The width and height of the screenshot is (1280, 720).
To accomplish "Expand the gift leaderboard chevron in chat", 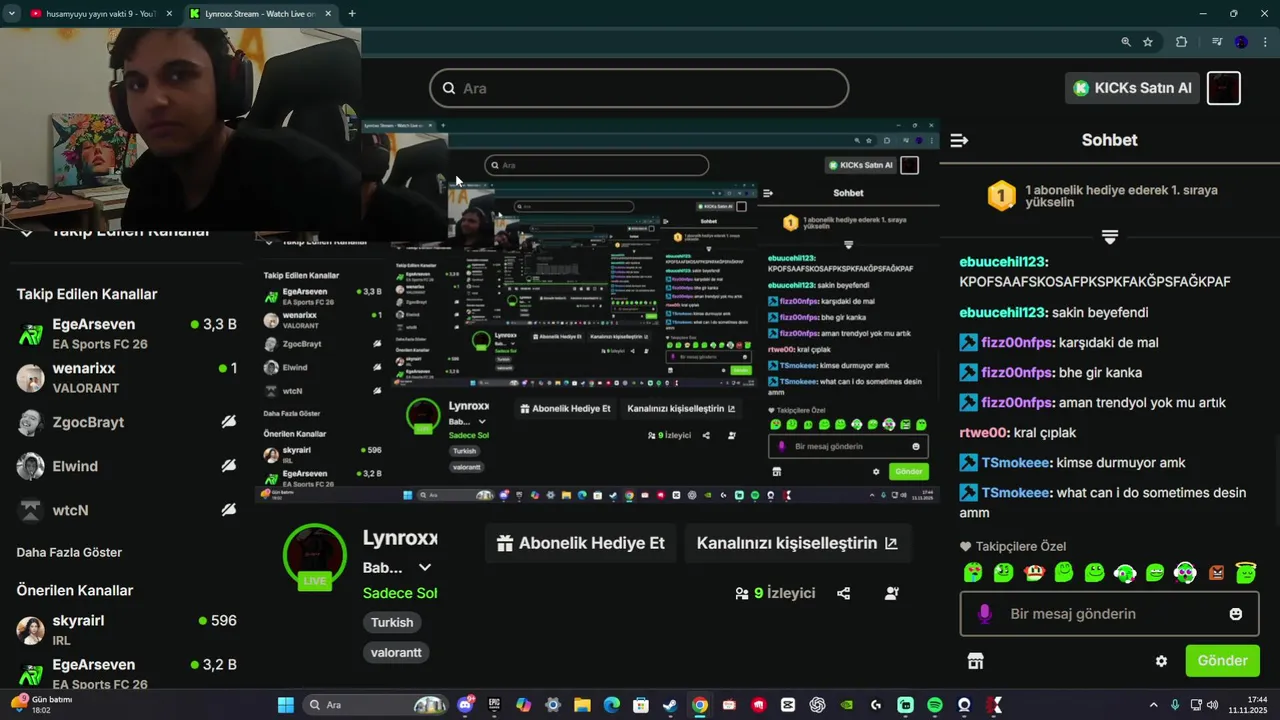I will pos(1109,237).
